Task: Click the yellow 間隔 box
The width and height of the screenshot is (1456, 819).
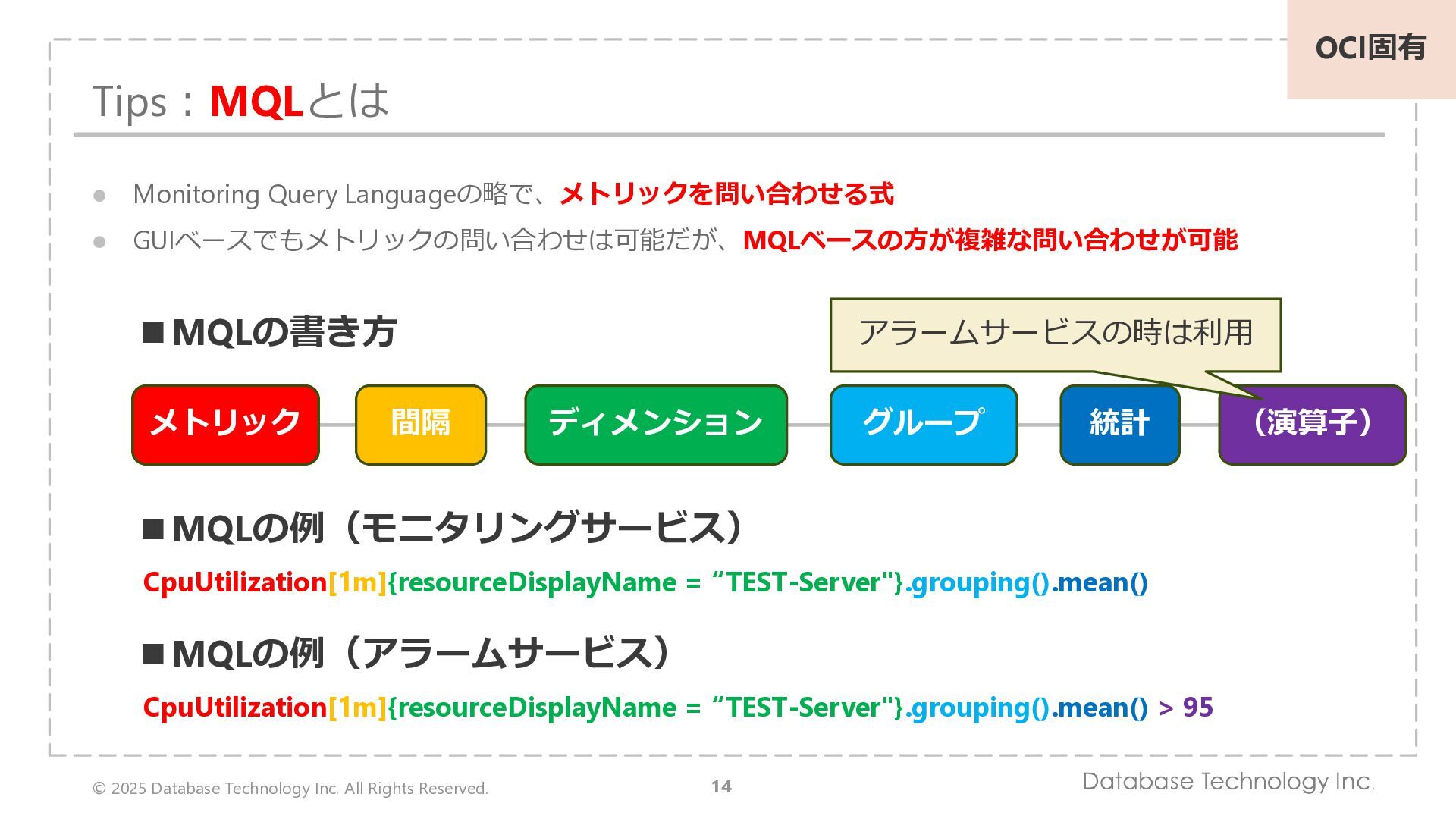Action: 420,425
